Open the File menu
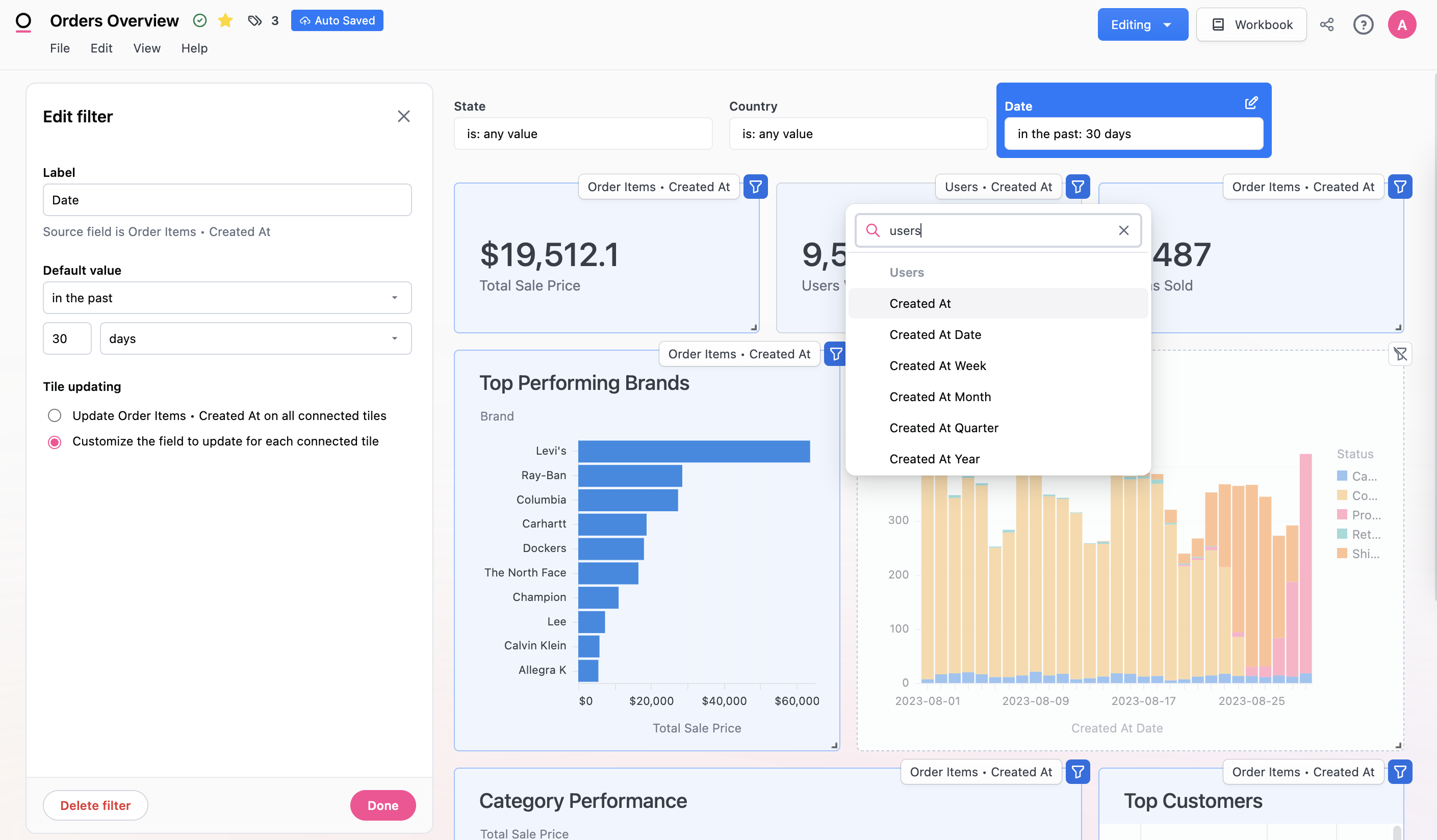Screen dimensions: 1437x840 (x=60, y=47)
